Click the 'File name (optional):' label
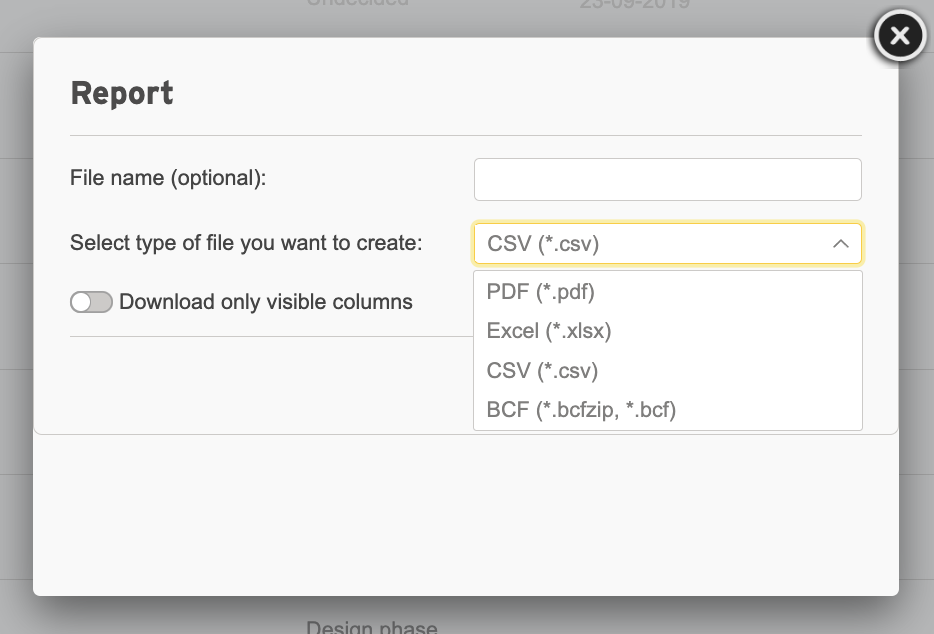 [x=168, y=178]
